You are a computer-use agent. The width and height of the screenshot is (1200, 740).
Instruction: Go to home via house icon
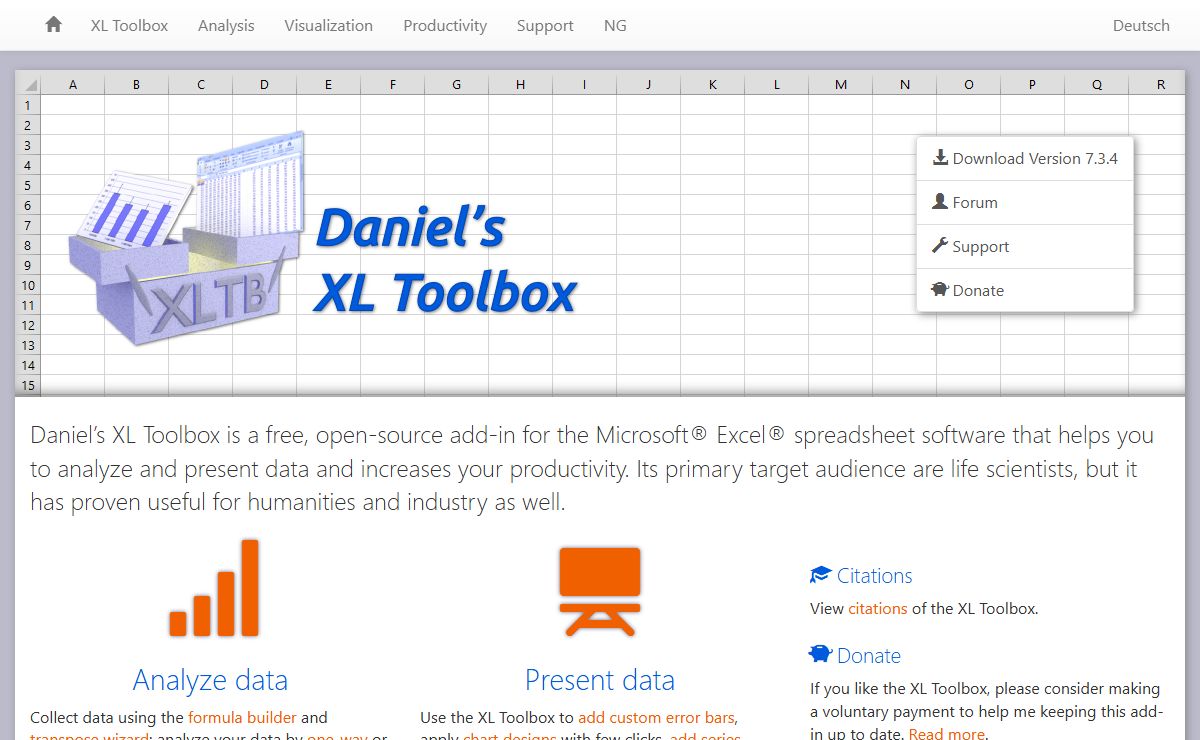pos(53,25)
